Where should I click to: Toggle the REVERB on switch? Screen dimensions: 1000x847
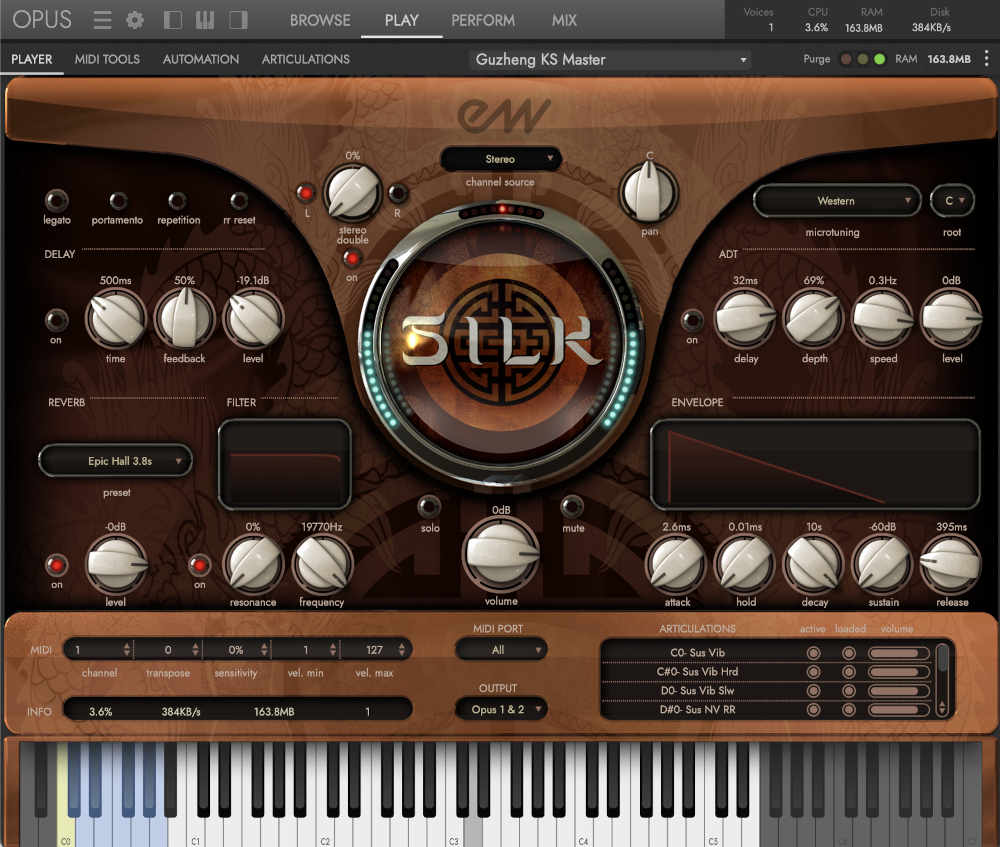click(57, 566)
